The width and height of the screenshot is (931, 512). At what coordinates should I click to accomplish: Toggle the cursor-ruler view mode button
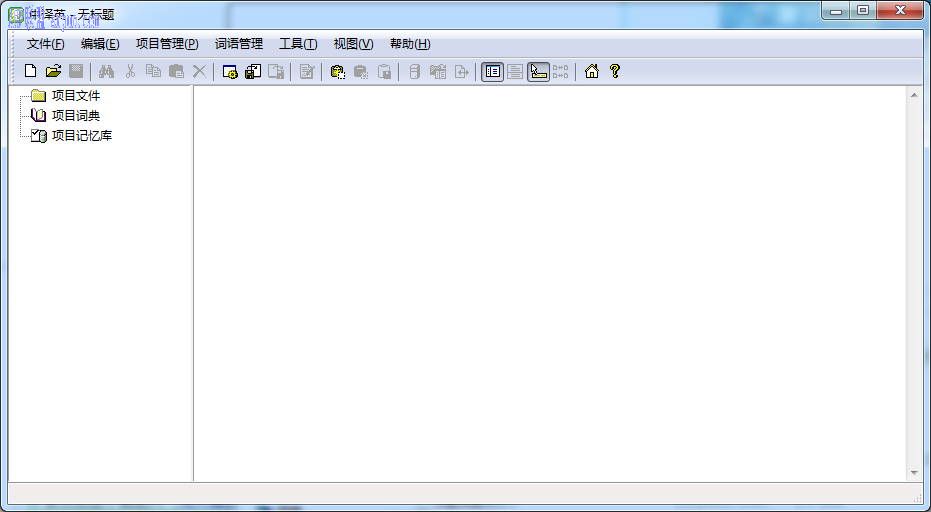click(x=539, y=71)
